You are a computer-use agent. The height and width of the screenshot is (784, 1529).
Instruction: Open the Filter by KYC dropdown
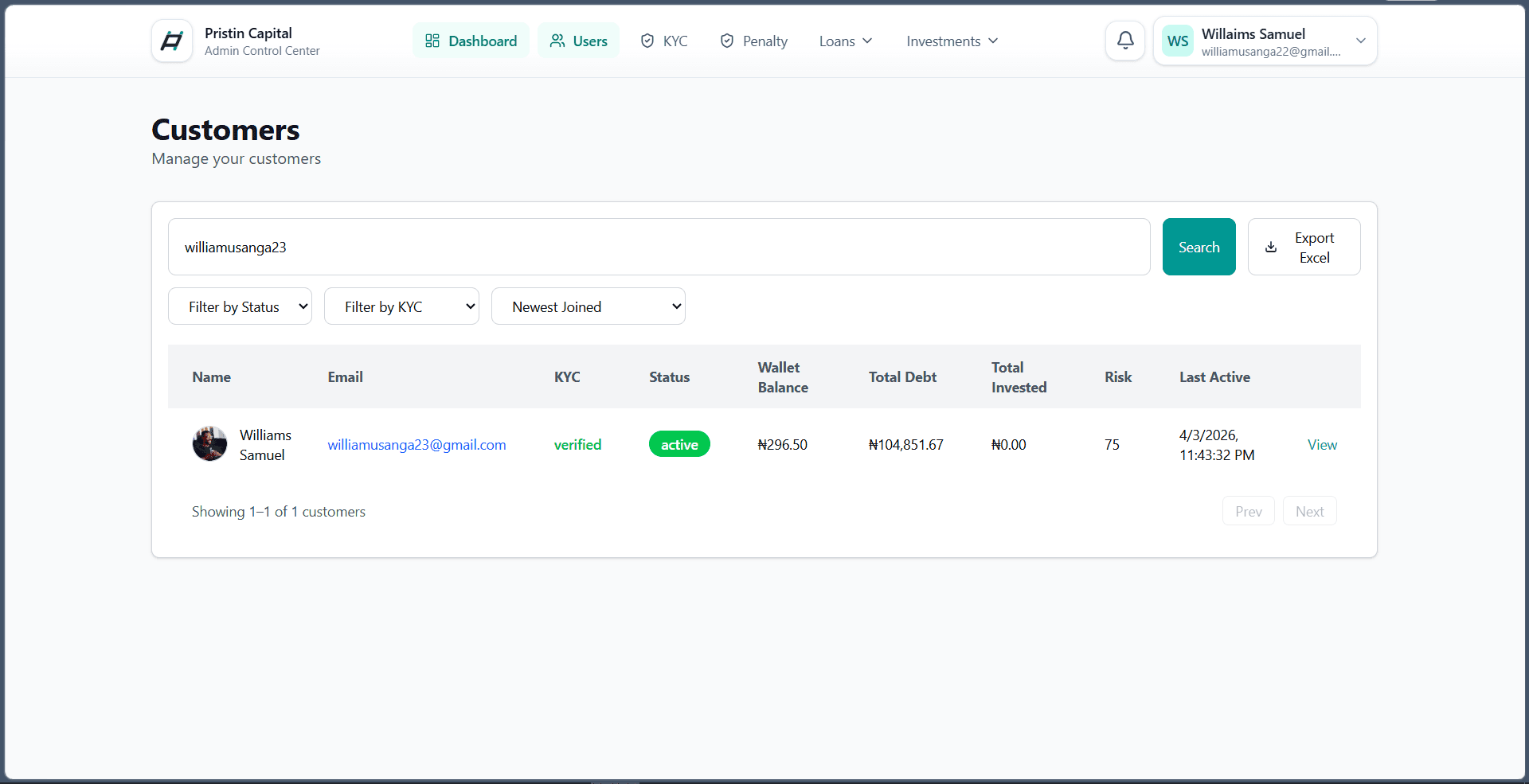(401, 306)
